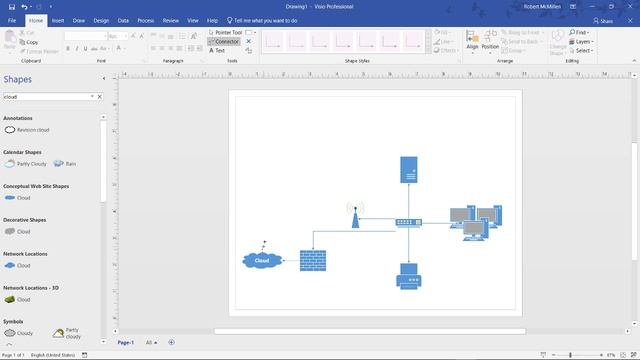Click the wireless access point shape
The width and height of the screenshot is (640, 360).
356,215
